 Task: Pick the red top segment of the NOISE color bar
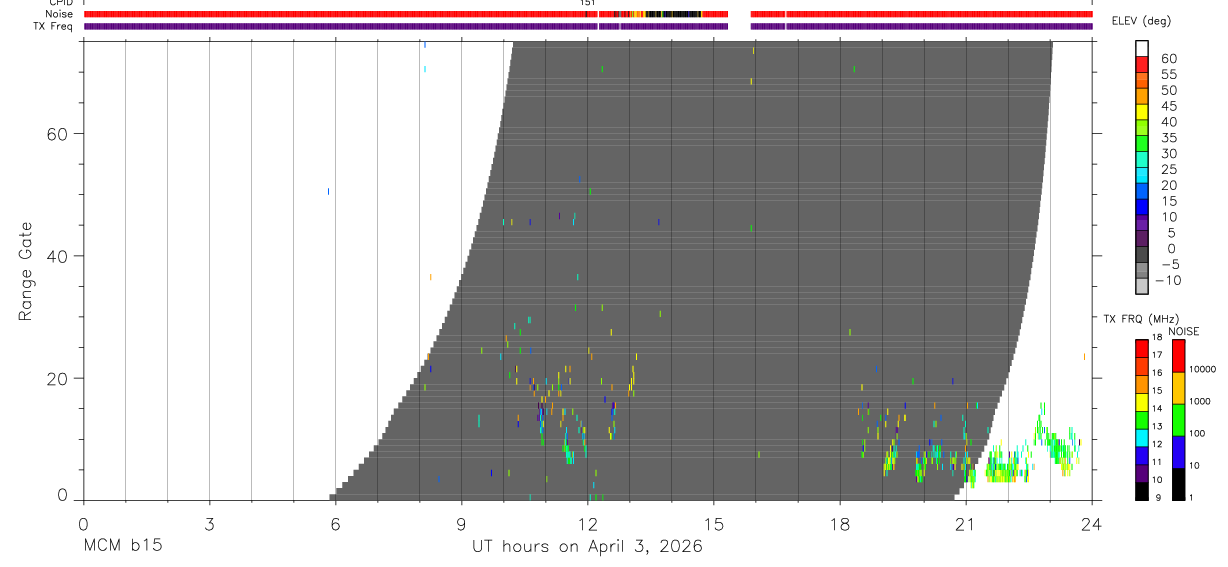click(x=1178, y=355)
